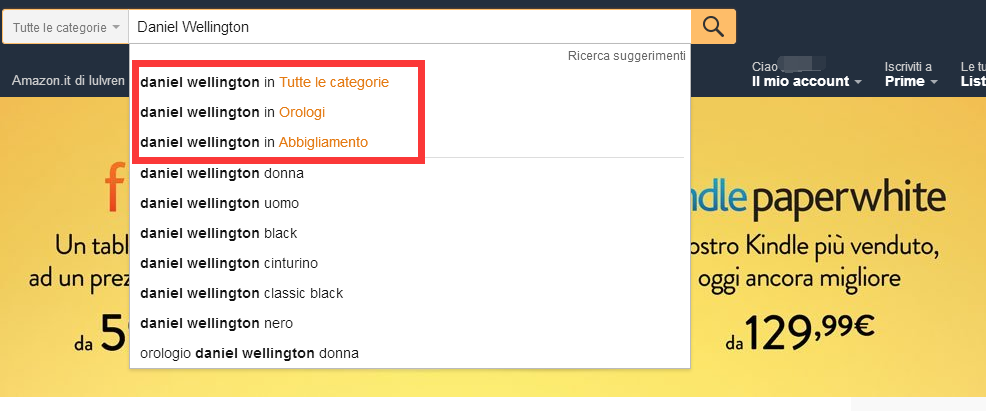Screen dimensions: 986x411
Task: Open the Tutte le categorie dropdown
Action: tap(65, 27)
